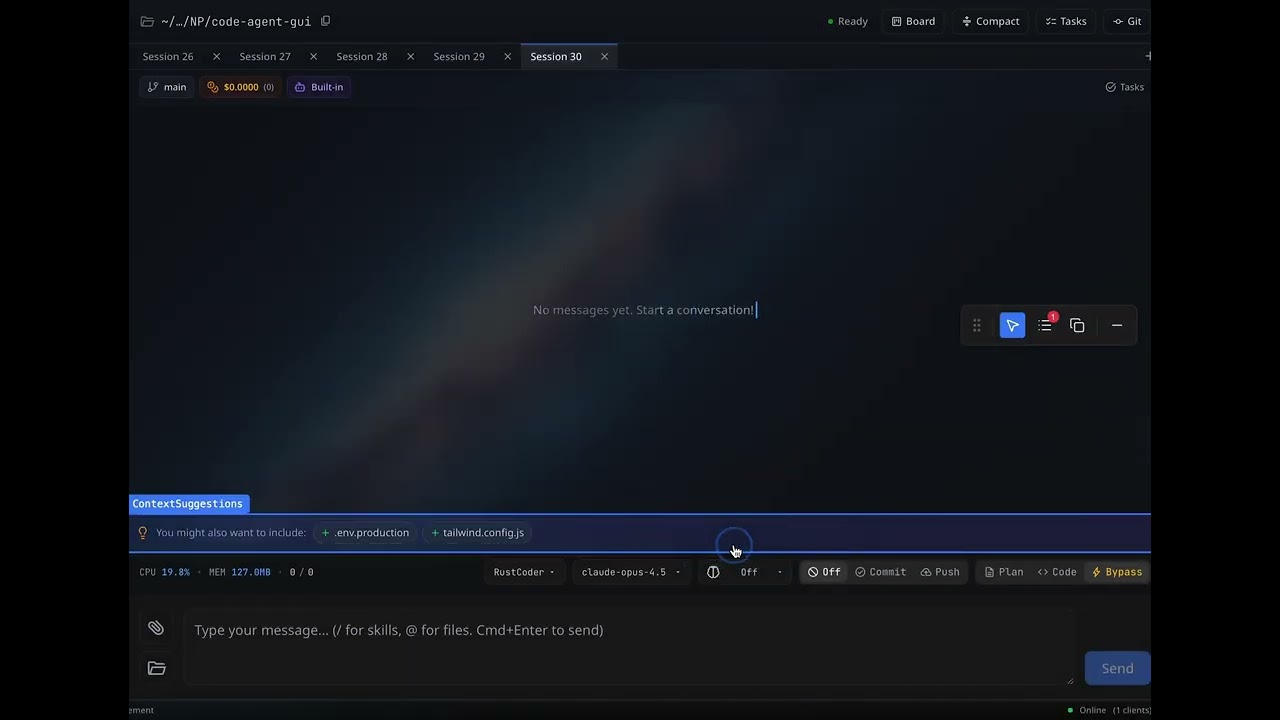Click the MEM 127.0MB indicator

pyautogui.click(x=239, y=572)
